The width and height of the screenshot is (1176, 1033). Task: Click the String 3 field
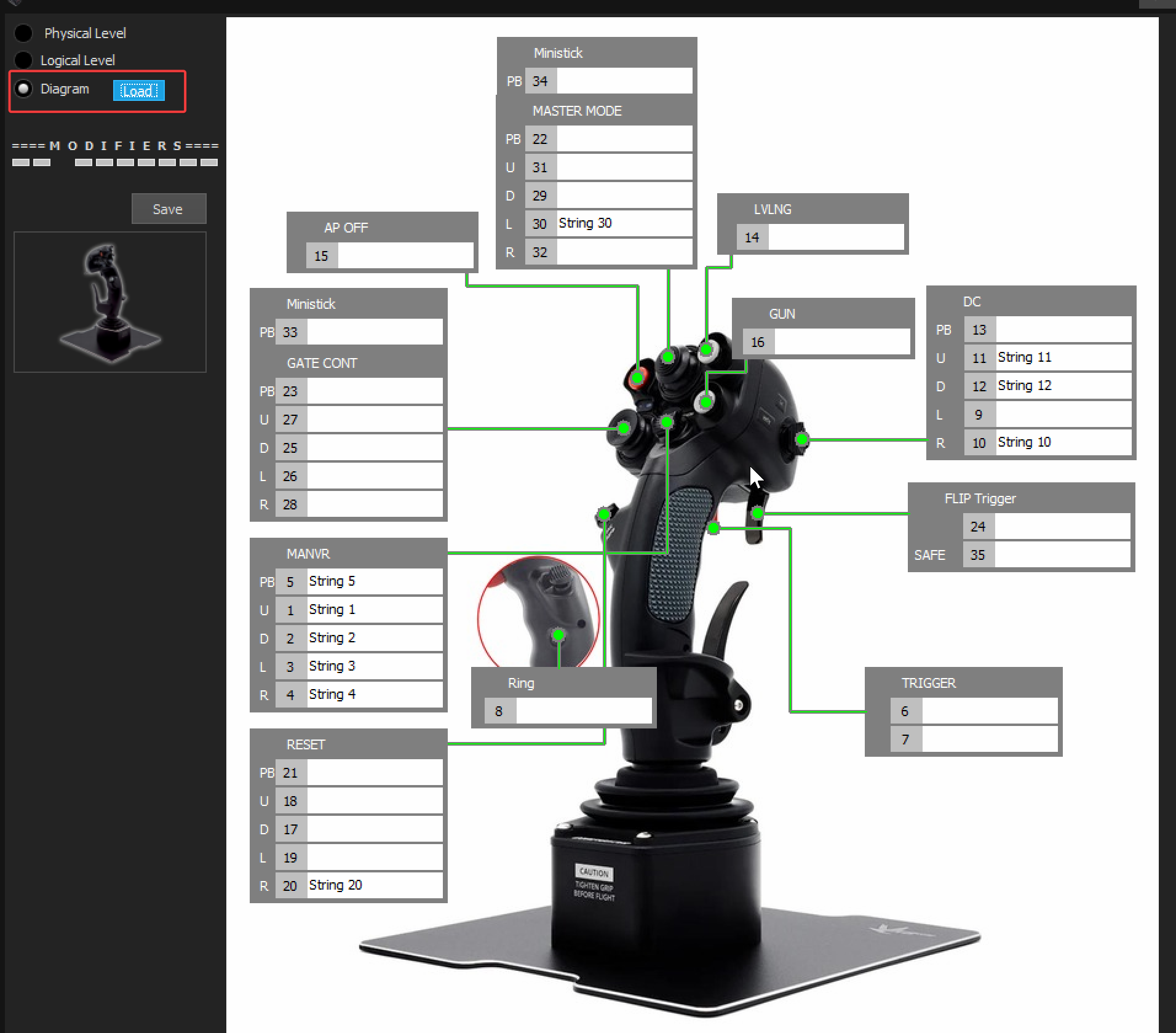(x=375, y=666)
